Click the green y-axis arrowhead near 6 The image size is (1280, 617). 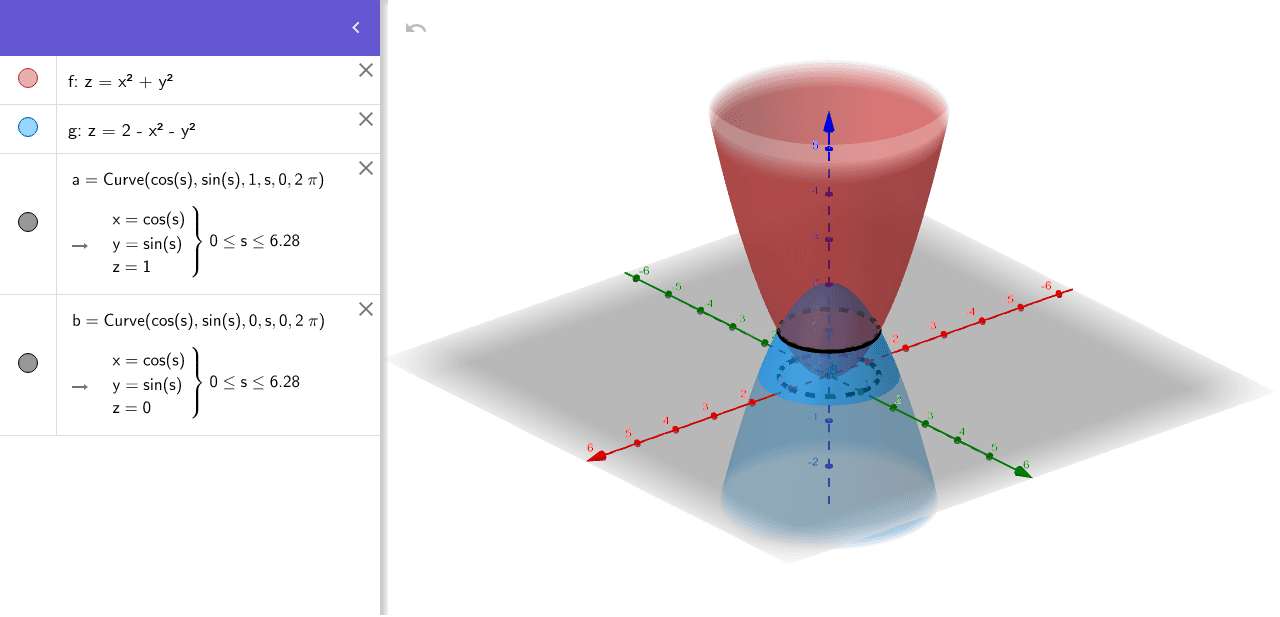point(1023,472)
